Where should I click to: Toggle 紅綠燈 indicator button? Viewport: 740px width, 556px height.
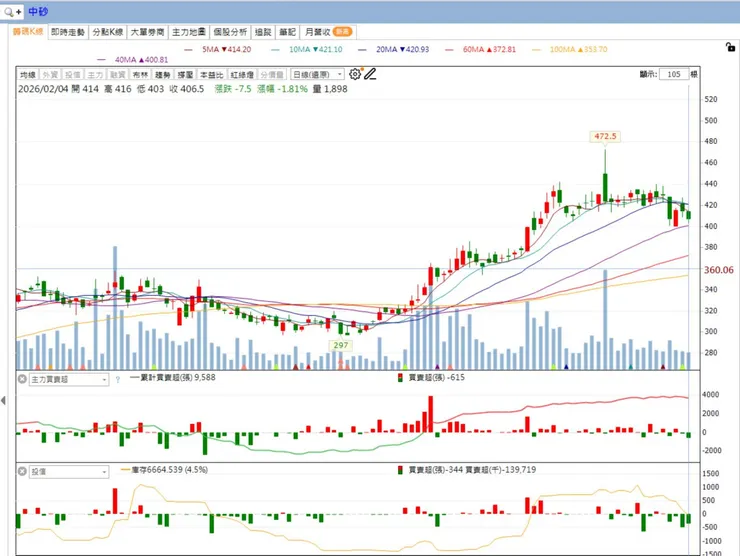[242, 75]
